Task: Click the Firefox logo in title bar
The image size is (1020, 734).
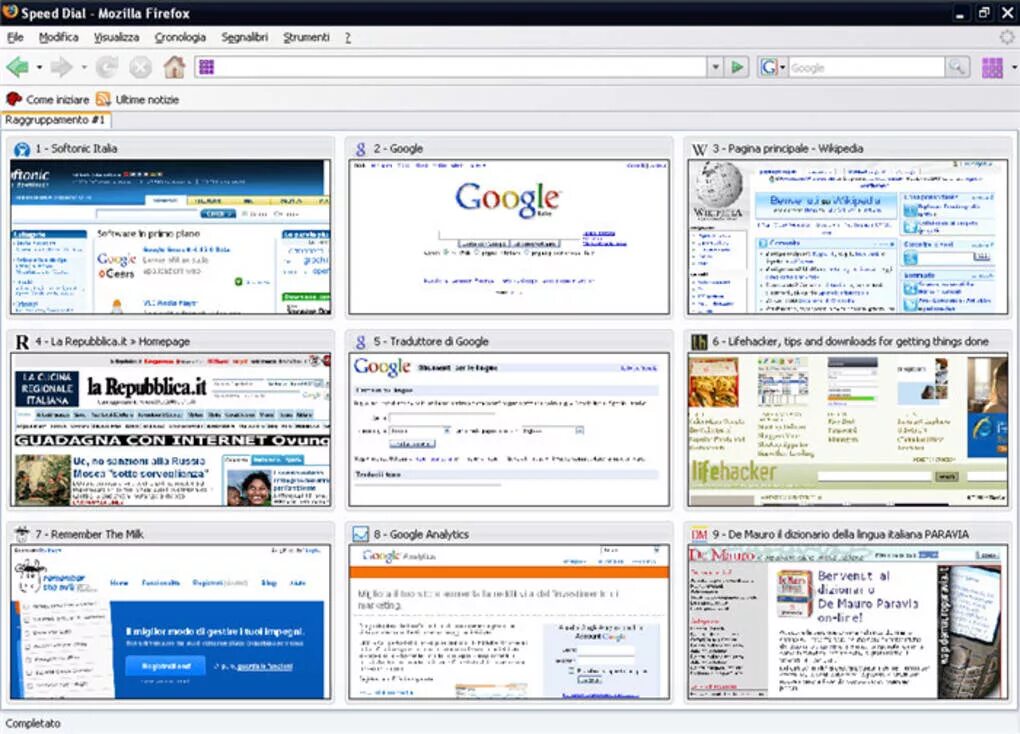Action: click(x=10, y=12)
